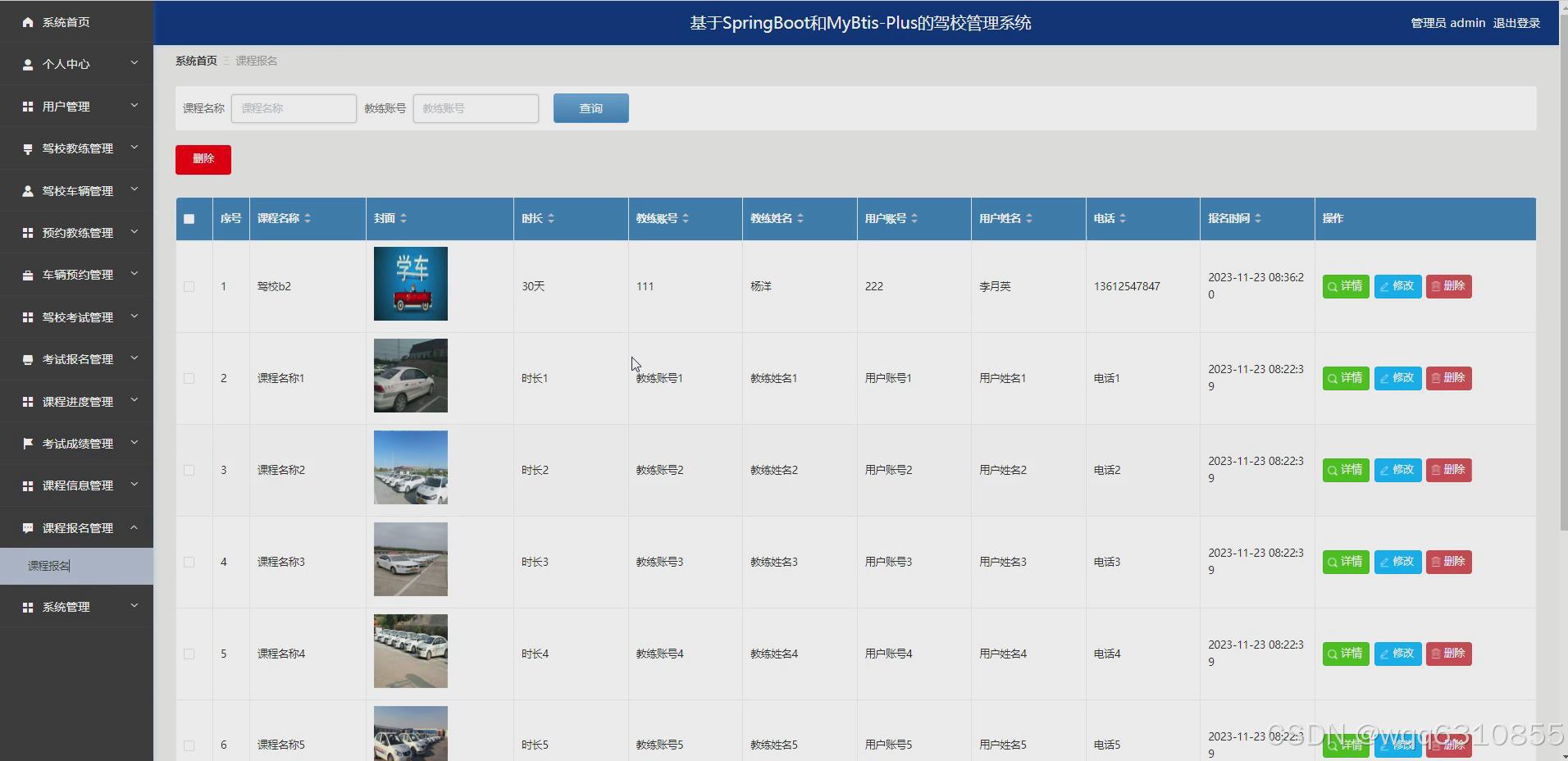Click the chat icon beside 课程报名管理

click(x=28, y=528)
